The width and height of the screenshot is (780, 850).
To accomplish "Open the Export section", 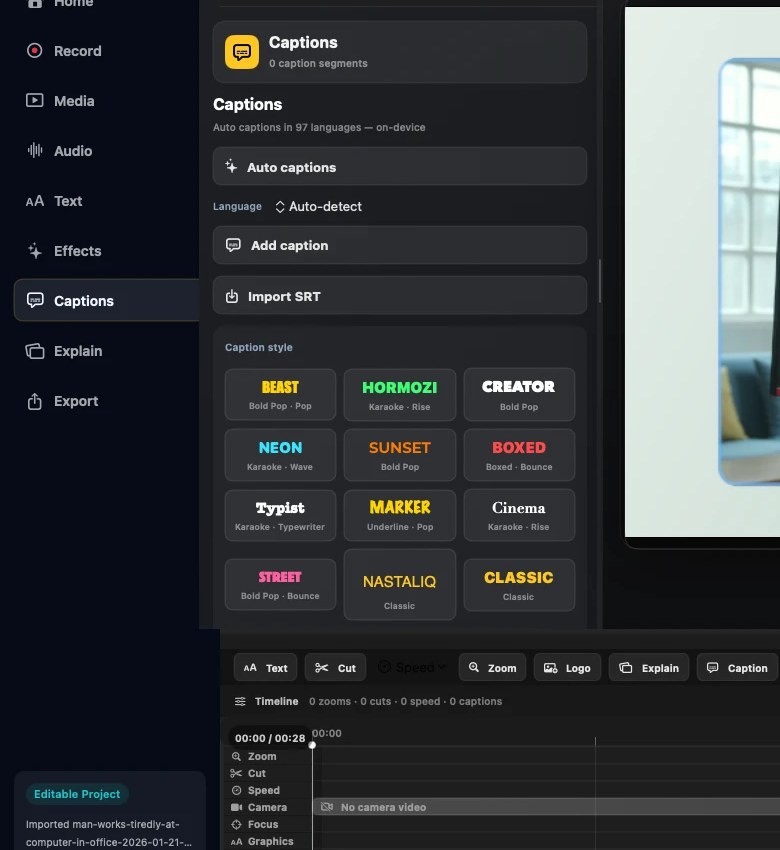I will point(106,401).
